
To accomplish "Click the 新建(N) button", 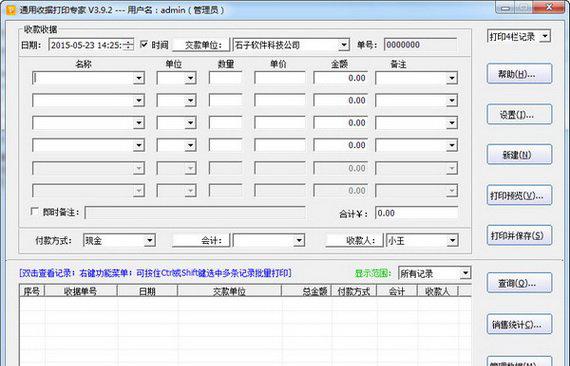I will pos(519,155).
